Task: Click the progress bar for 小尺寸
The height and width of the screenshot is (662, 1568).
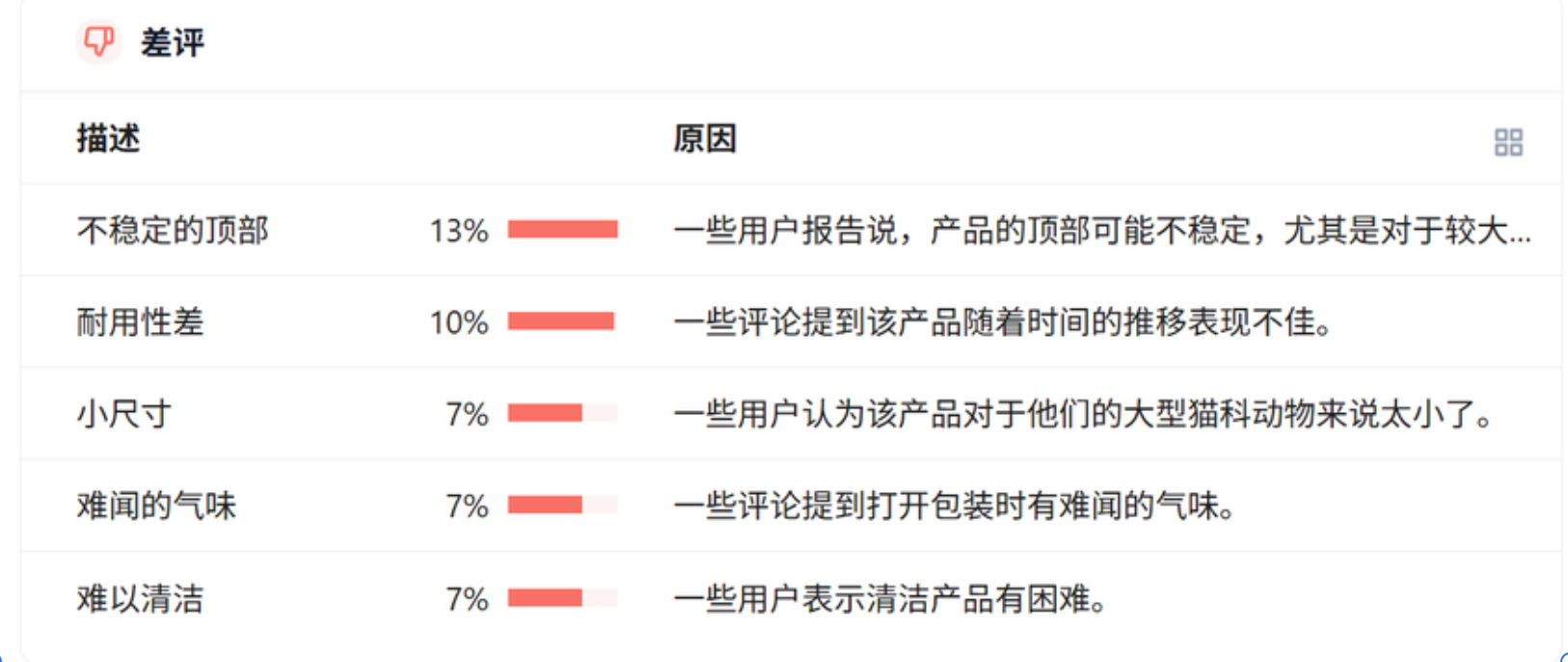Action: 562,414
